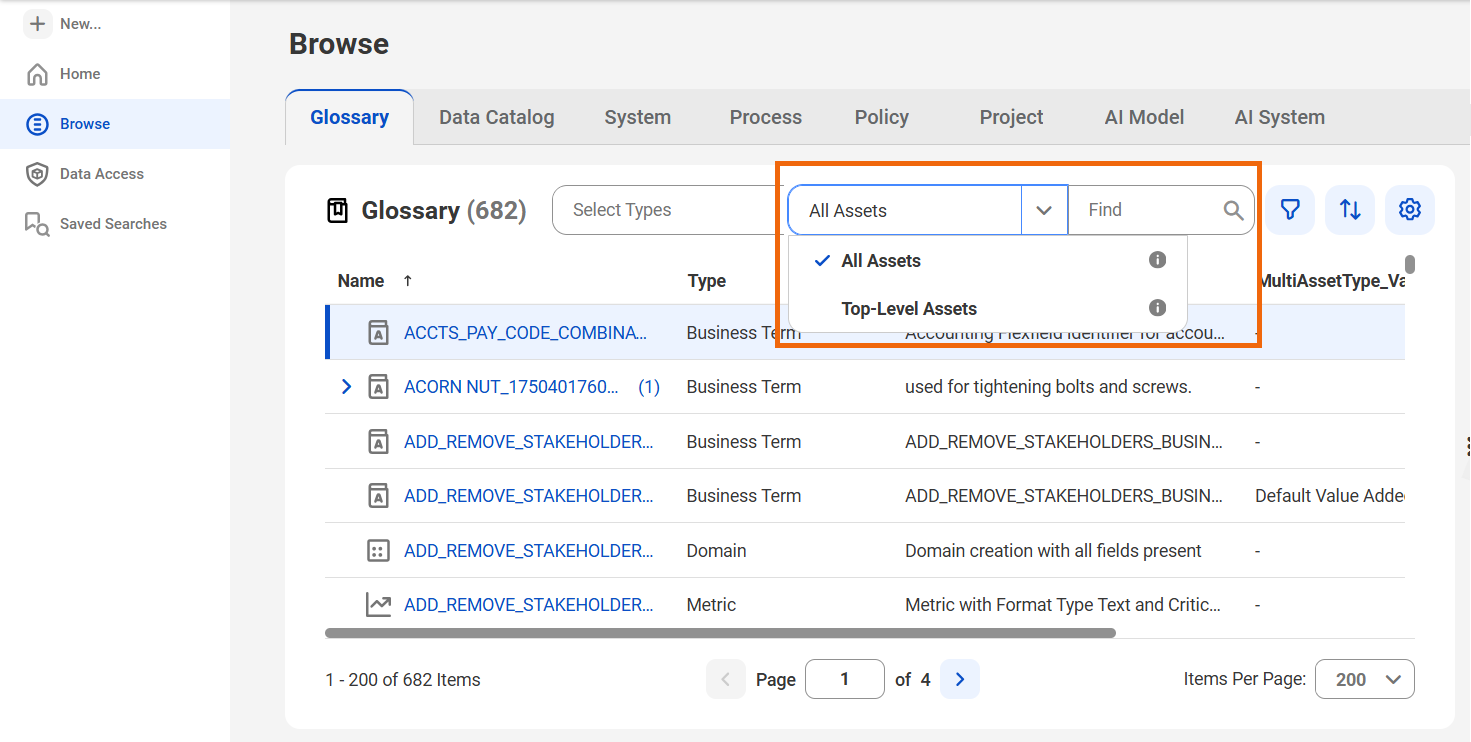The width and height of the screenshot is (1471, 742).
Task: Open the table settings gear
Action: 1410,210
